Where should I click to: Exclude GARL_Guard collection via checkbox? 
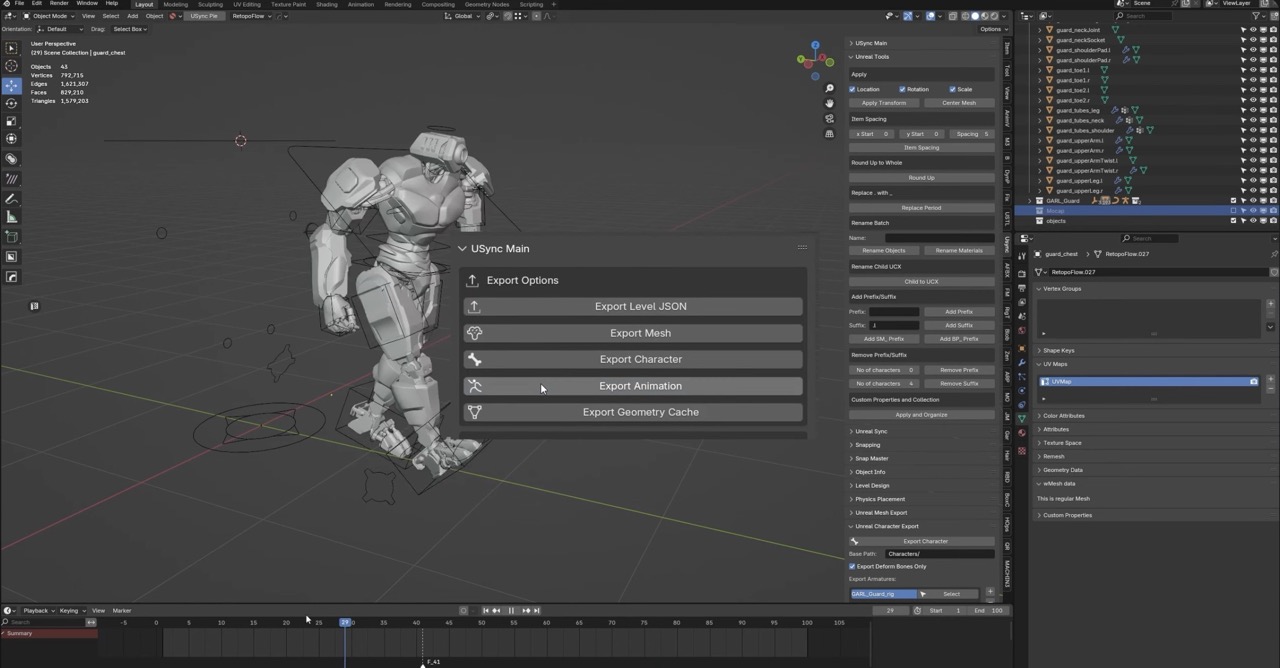pyautogui.click(x=1233, y=201)
